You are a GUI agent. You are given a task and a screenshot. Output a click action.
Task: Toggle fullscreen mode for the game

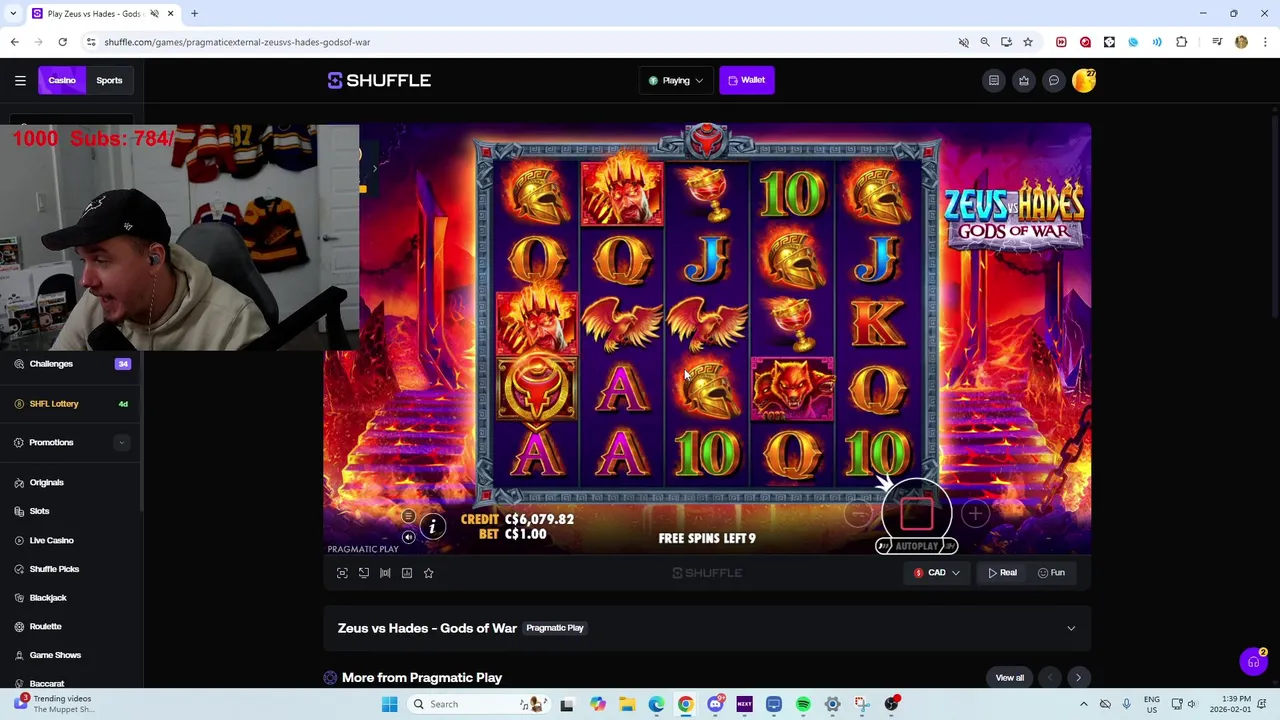tap(342, 573)
